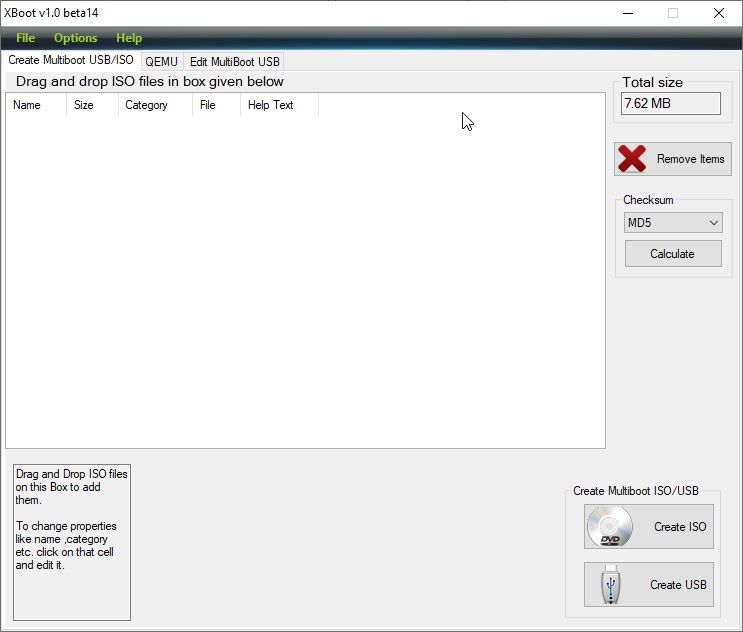
Task: Click the 'Create Multiboot ISO/USB' group label
Action: click(x=636, y=491)
